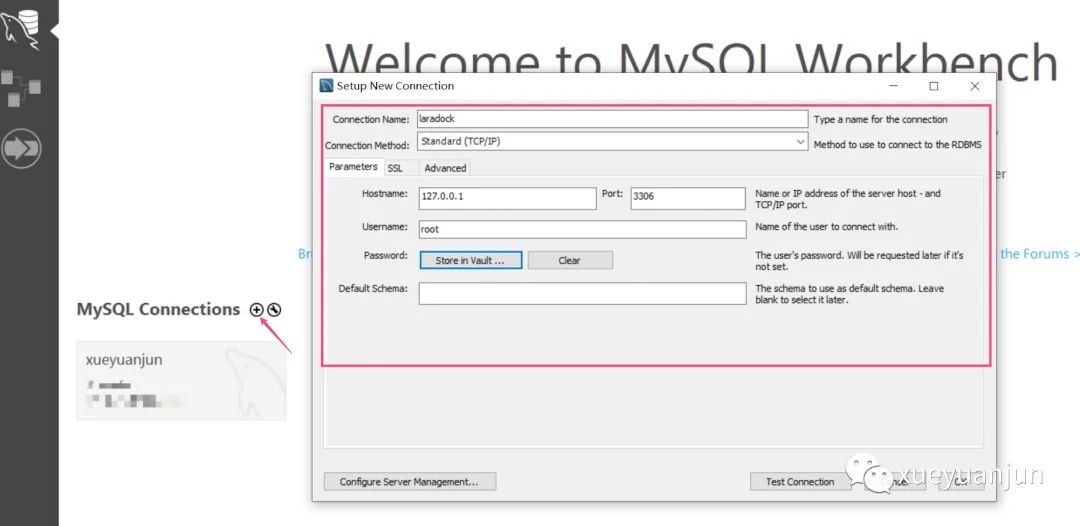This screenshot has height=526, width=1080.
Task: Switch to the SSL tab
Action: [x=395, y=168]
